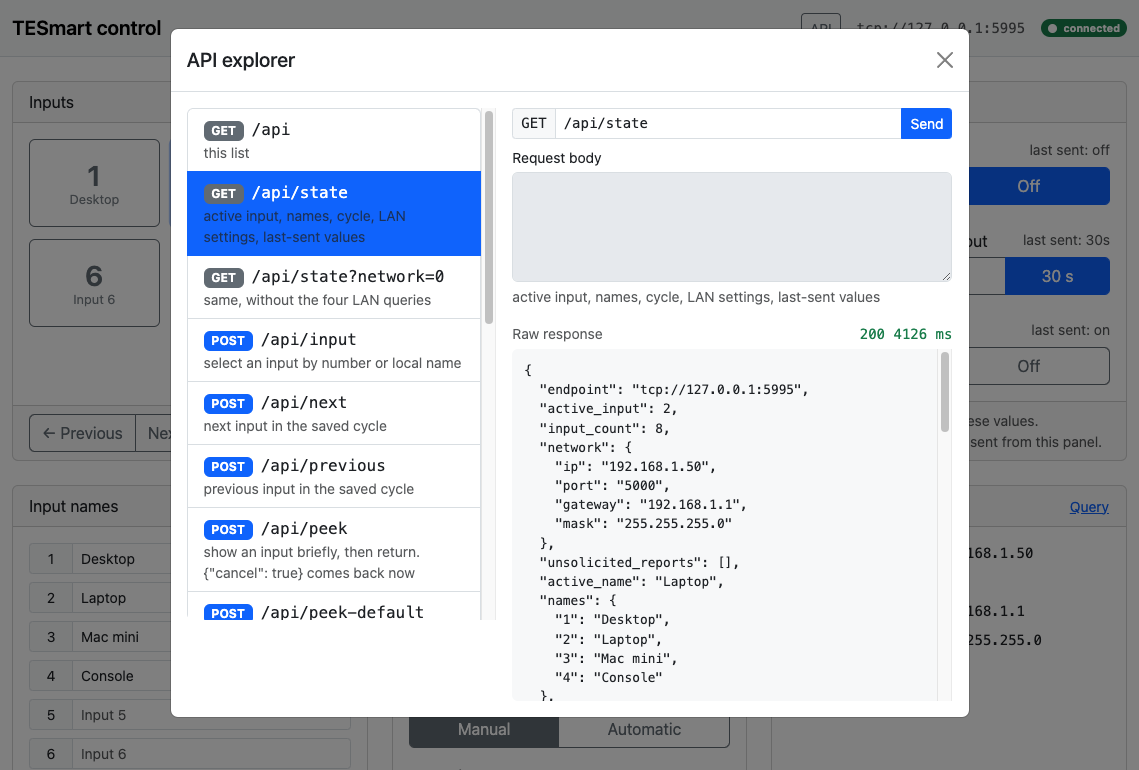This screenshot has height=770, width=1139.
Task: Click the Previous button behind the dialog
Action: click(x=82, y=433)
